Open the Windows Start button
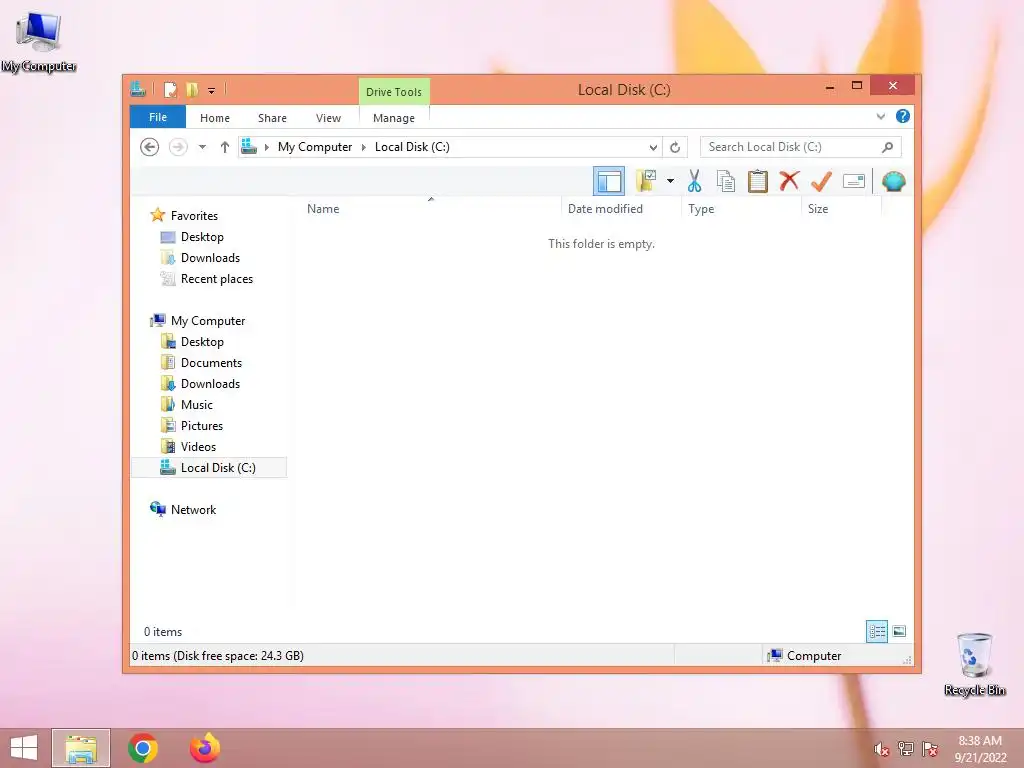Screen dimensions: 1024x768 (x=24, y=748)
